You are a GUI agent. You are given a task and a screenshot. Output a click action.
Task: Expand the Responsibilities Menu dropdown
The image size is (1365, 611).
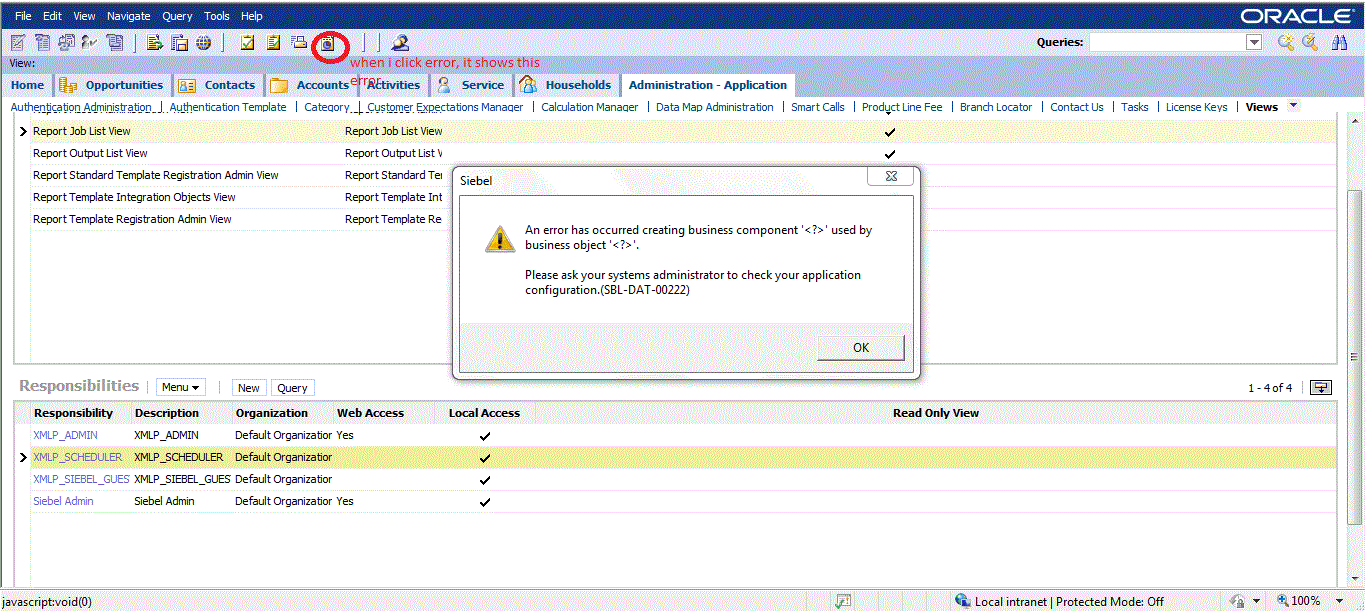pos(181,388)
